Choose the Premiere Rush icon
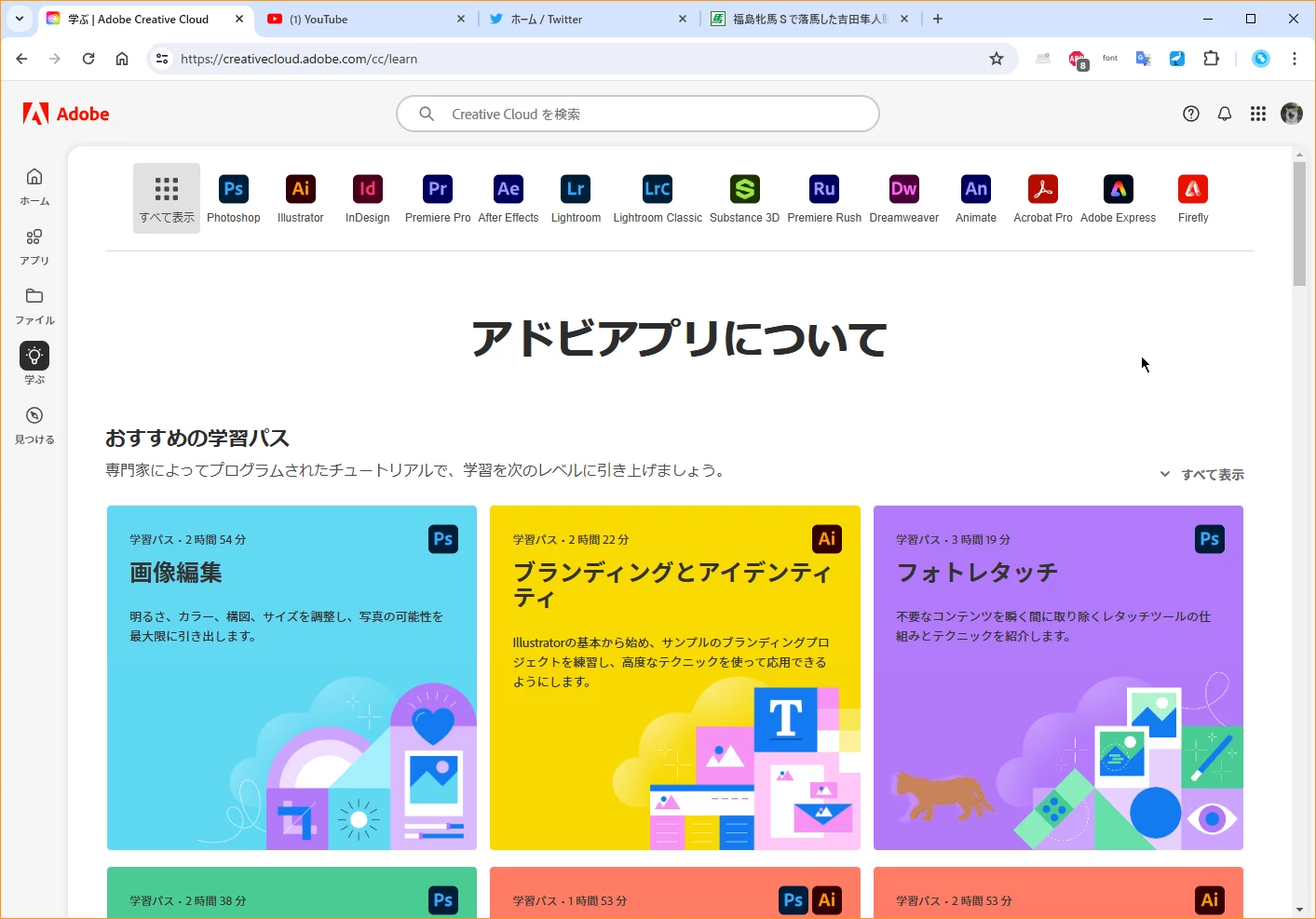1316x919 pixels. pos(824,198)
